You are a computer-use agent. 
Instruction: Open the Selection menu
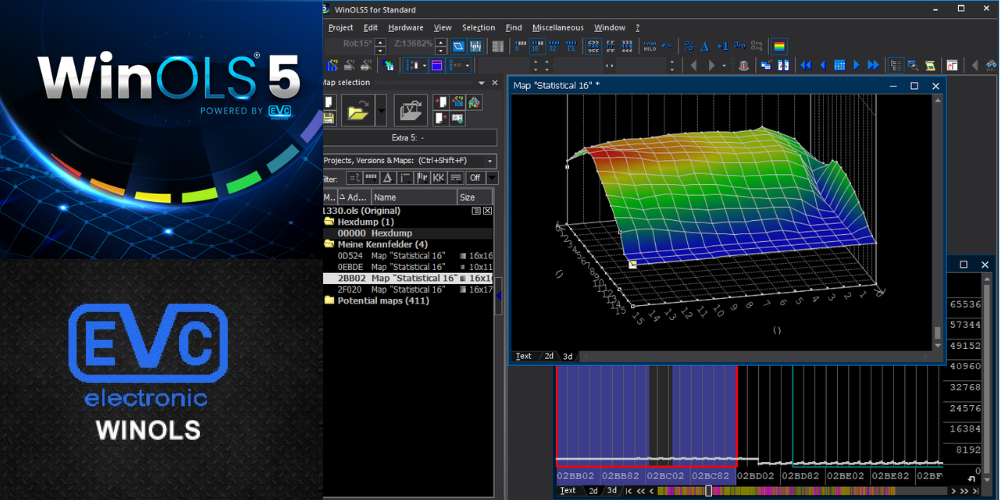pyautogui.click(x=478, y=27)
